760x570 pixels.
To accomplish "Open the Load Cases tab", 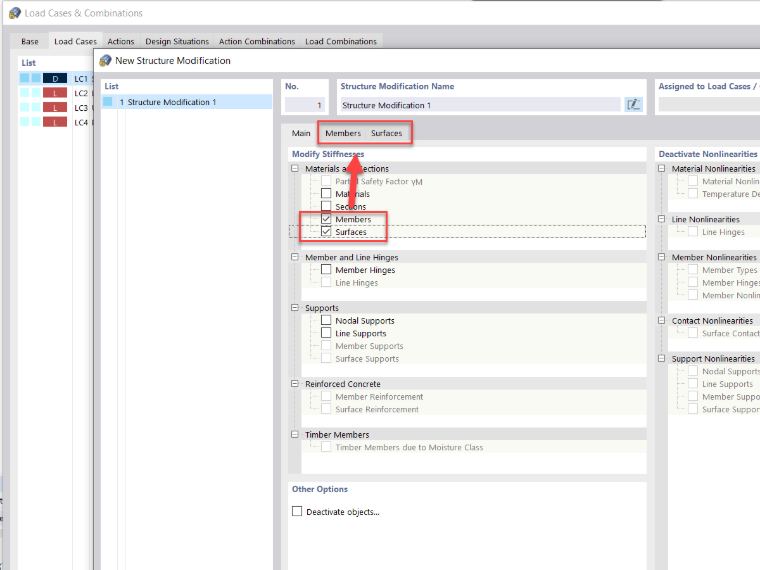I will pos(75,42).
